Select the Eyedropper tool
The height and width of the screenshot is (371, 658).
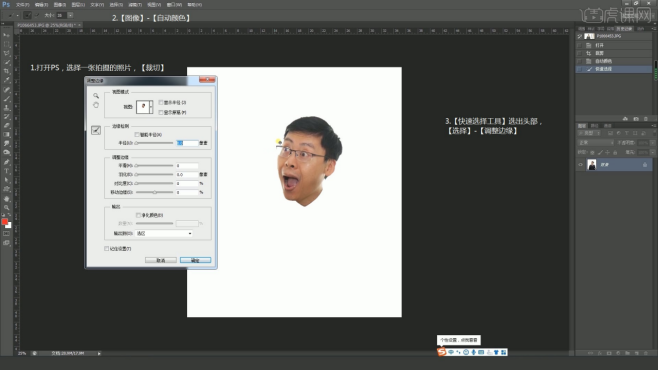pyautogui.click(x=6, y=80)
